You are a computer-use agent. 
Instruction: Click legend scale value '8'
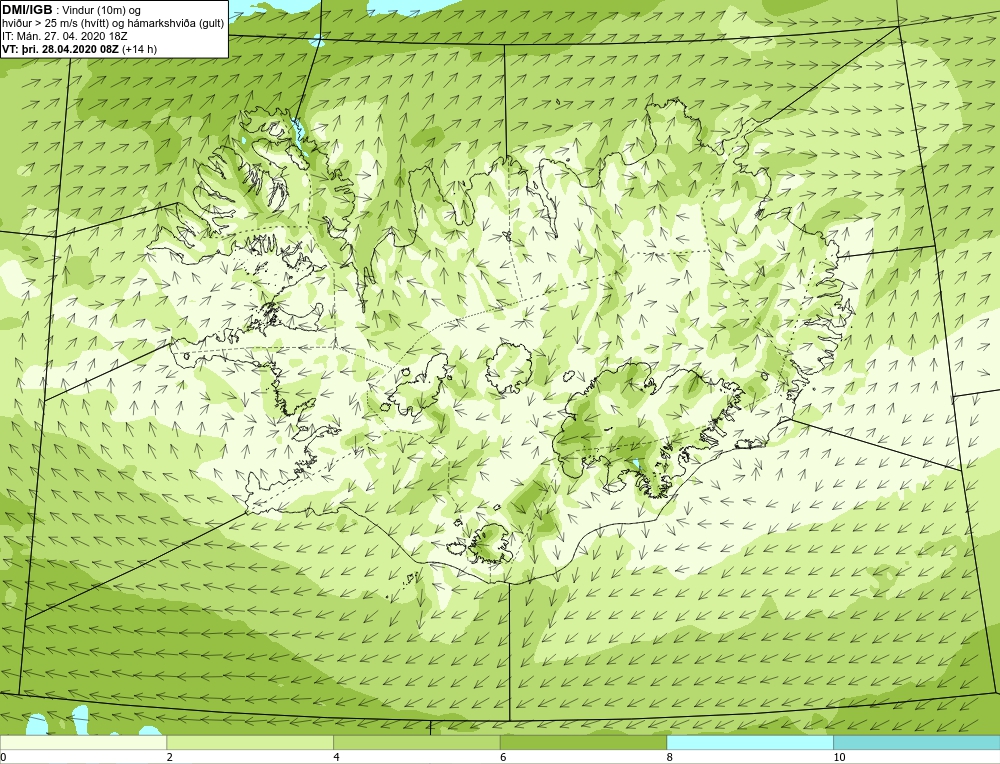click(x=670, y=757)
